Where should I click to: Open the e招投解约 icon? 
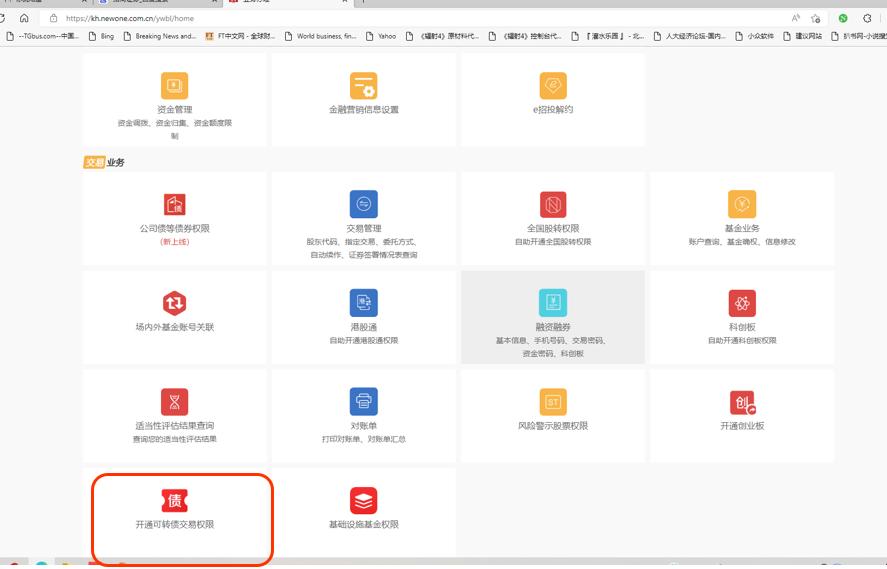coord(553,86)
